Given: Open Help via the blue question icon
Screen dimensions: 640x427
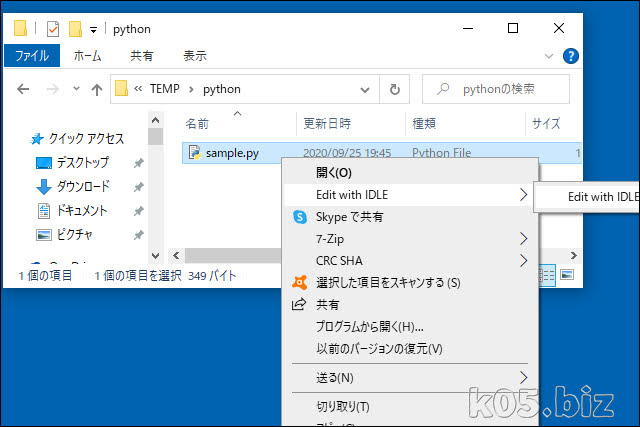Looking at the screenshot, I should click(x=571, y=56).
